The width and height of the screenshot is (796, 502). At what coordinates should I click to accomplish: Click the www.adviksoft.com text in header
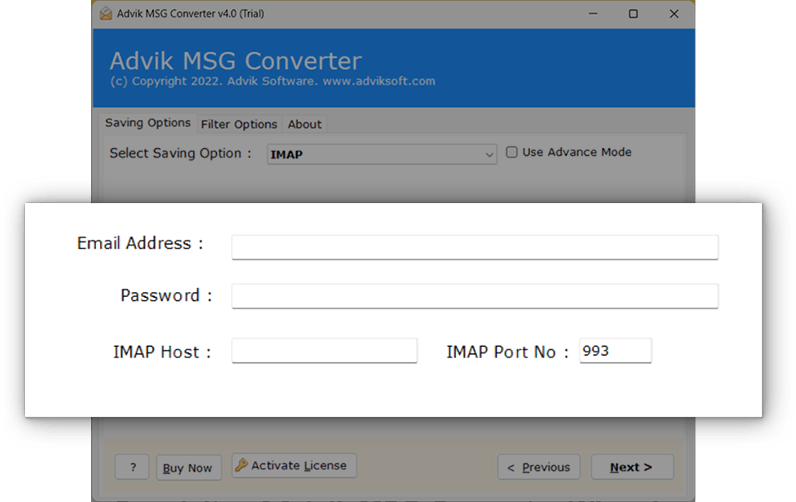(x=379, y=81)
